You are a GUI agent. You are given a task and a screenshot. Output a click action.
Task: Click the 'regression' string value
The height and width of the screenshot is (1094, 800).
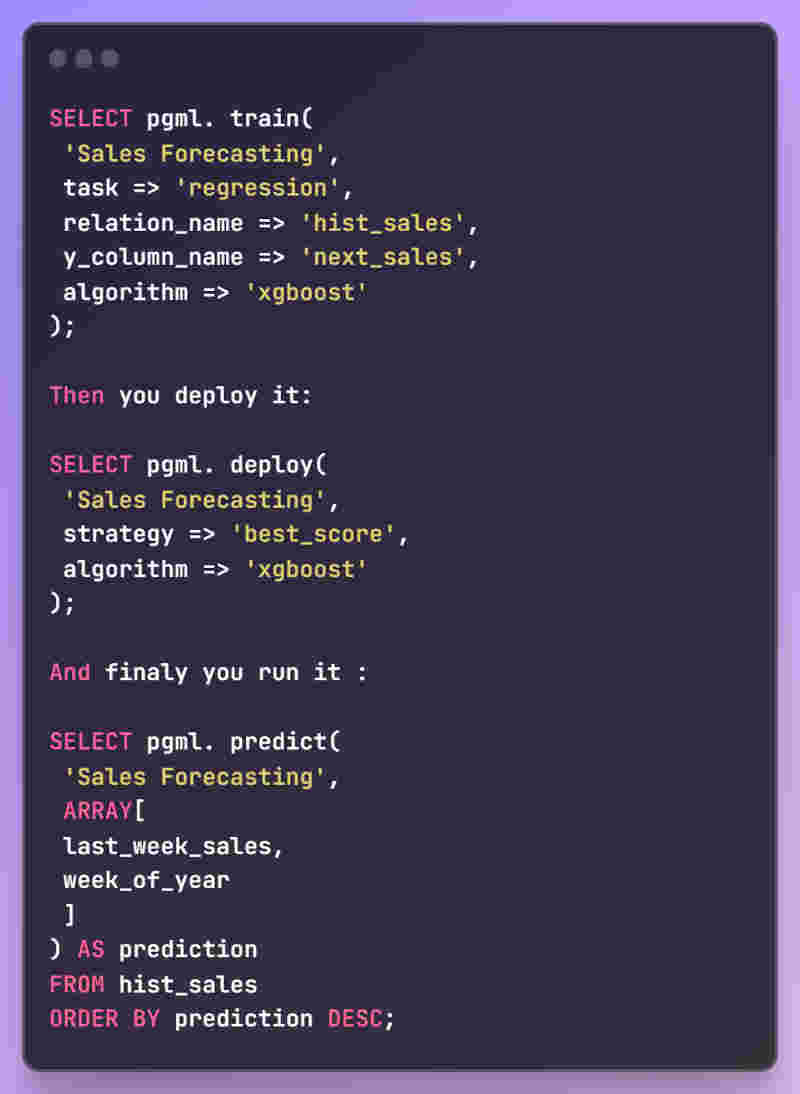pyautogui.click(x=257, y=188)
